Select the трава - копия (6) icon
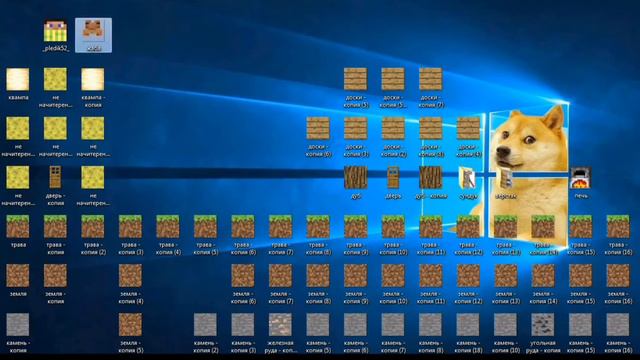 tap(243, 226)
